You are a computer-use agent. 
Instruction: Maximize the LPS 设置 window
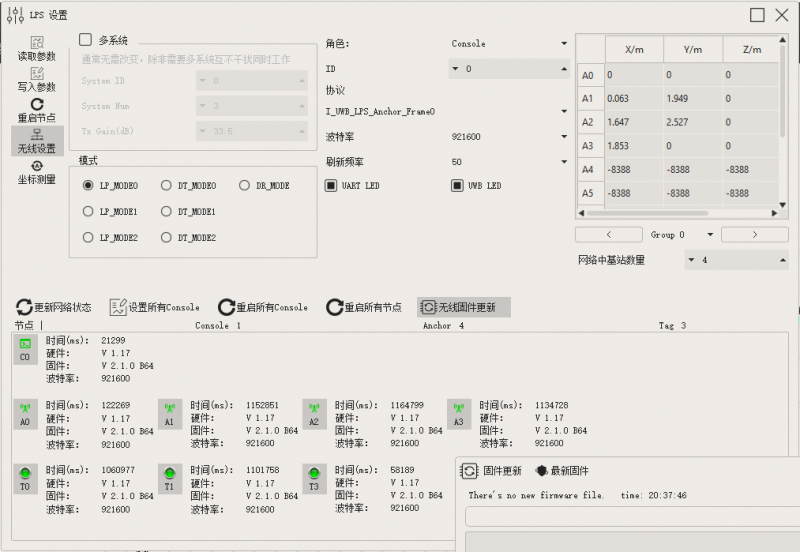point(757,15)
